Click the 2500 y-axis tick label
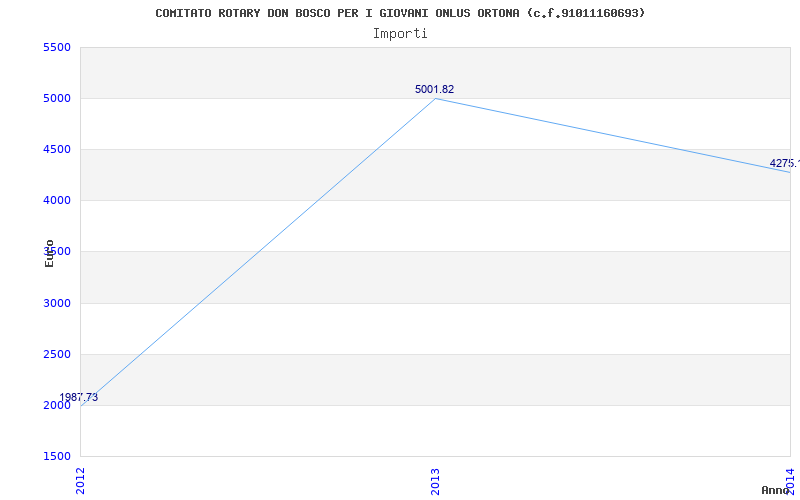The width and height of the screenshot is (800, 500). coord(57,354)
